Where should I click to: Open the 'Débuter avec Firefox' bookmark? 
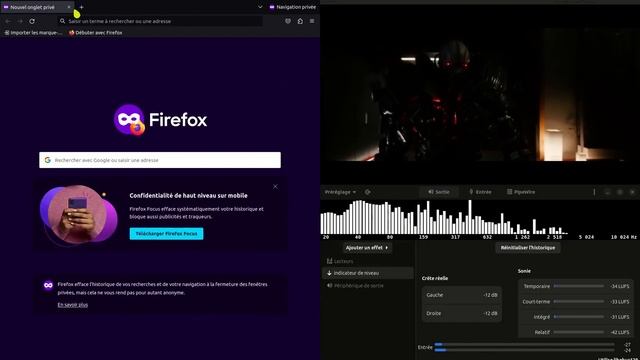click(96, 33)
